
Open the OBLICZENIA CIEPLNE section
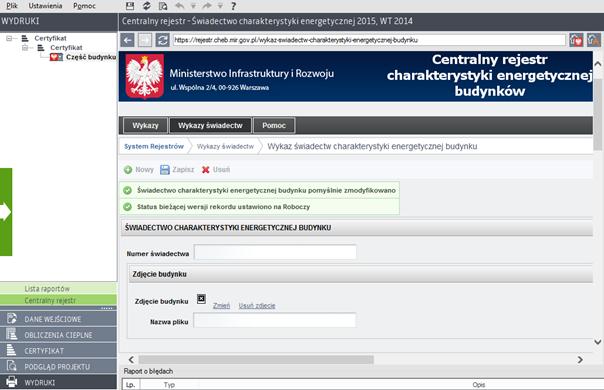coord(58,335)
